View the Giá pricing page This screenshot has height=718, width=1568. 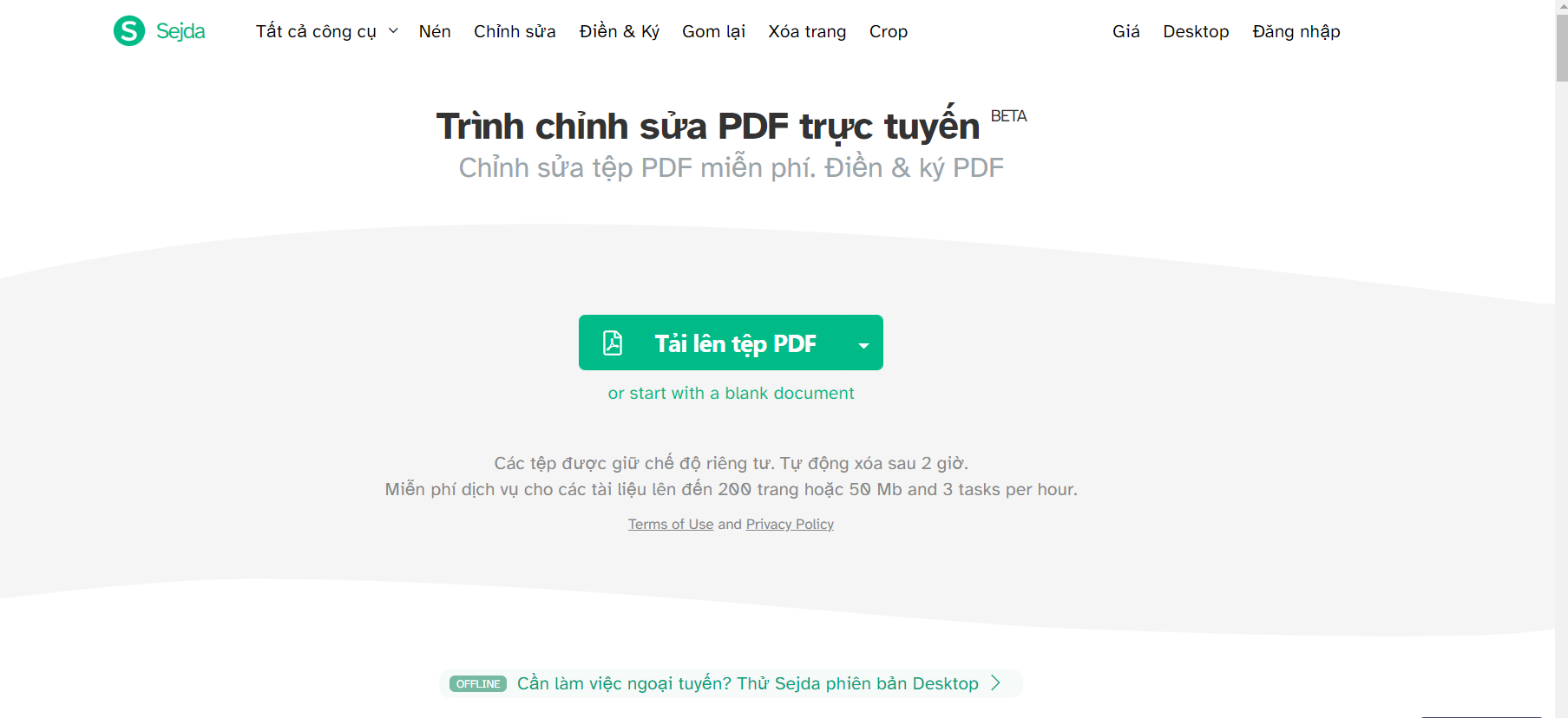pyautogui.click(x=1126, y=31)
